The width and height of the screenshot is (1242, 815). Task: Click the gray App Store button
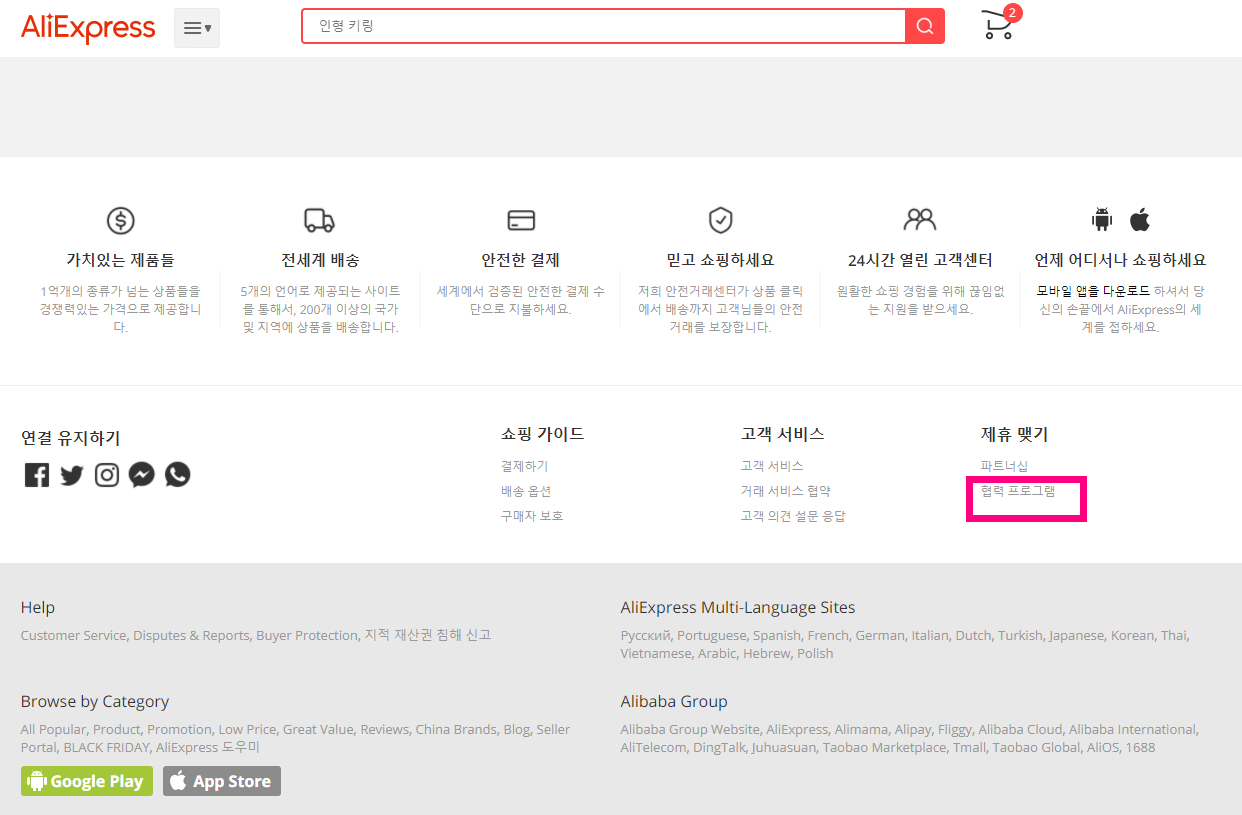[222, 781]
